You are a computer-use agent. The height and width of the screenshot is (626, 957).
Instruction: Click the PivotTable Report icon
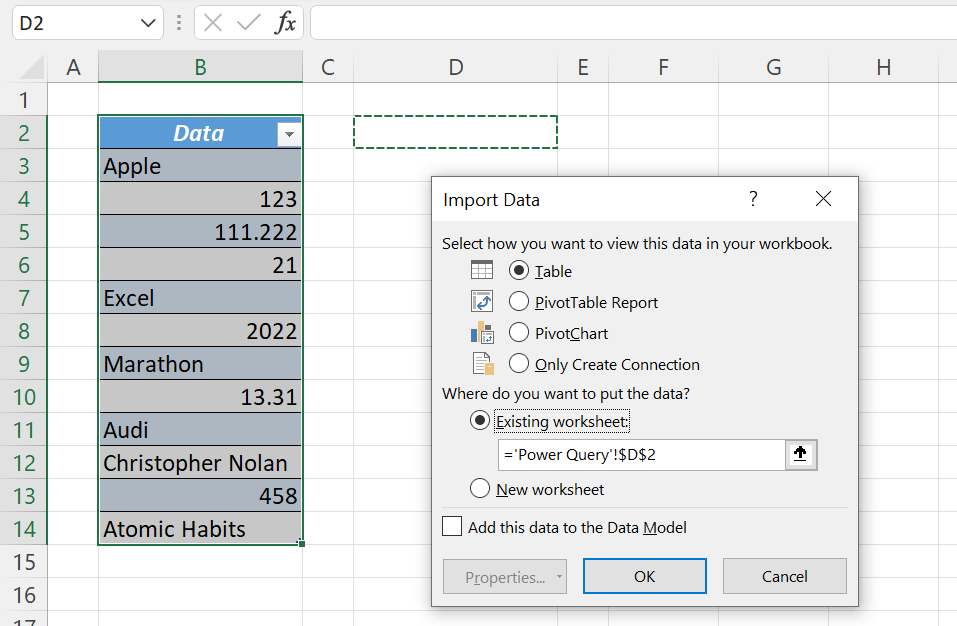(481, 301)
